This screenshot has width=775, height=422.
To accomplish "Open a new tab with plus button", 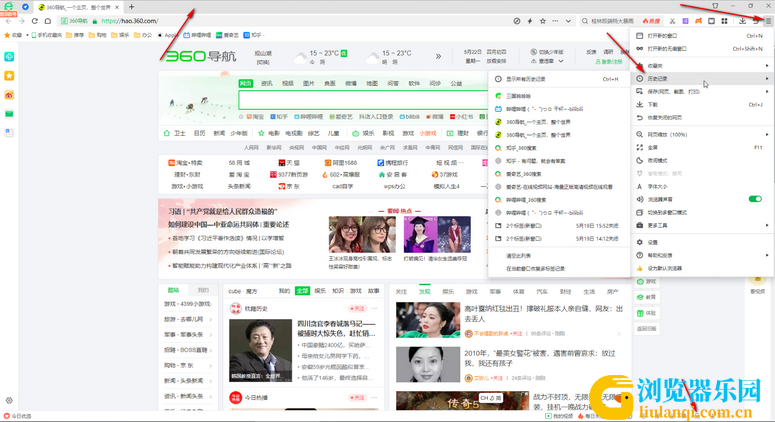I will point(131,7).
